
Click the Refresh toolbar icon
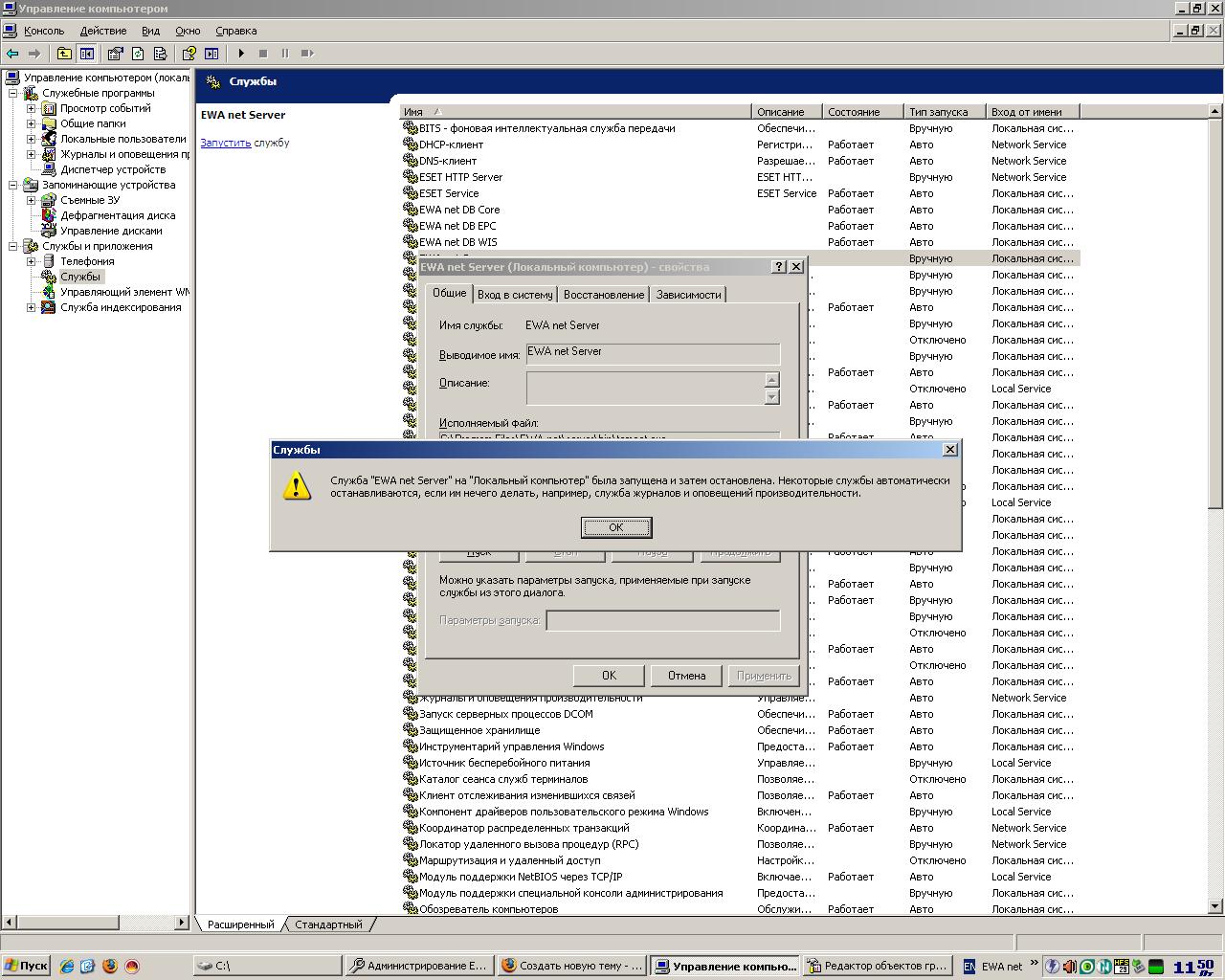[x=138, y=54]
